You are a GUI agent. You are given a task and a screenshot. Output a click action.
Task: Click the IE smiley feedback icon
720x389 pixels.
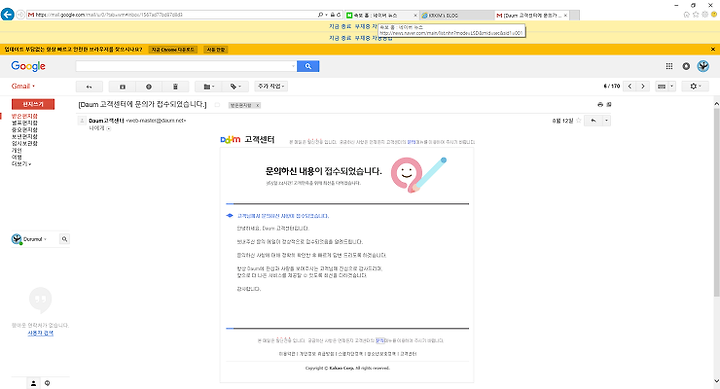[714, 15]
